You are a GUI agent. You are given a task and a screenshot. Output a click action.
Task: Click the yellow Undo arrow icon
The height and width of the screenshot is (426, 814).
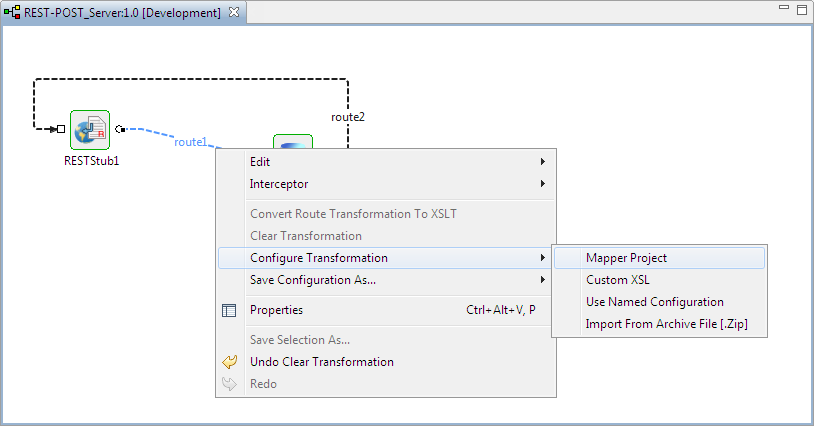(229, 362)
